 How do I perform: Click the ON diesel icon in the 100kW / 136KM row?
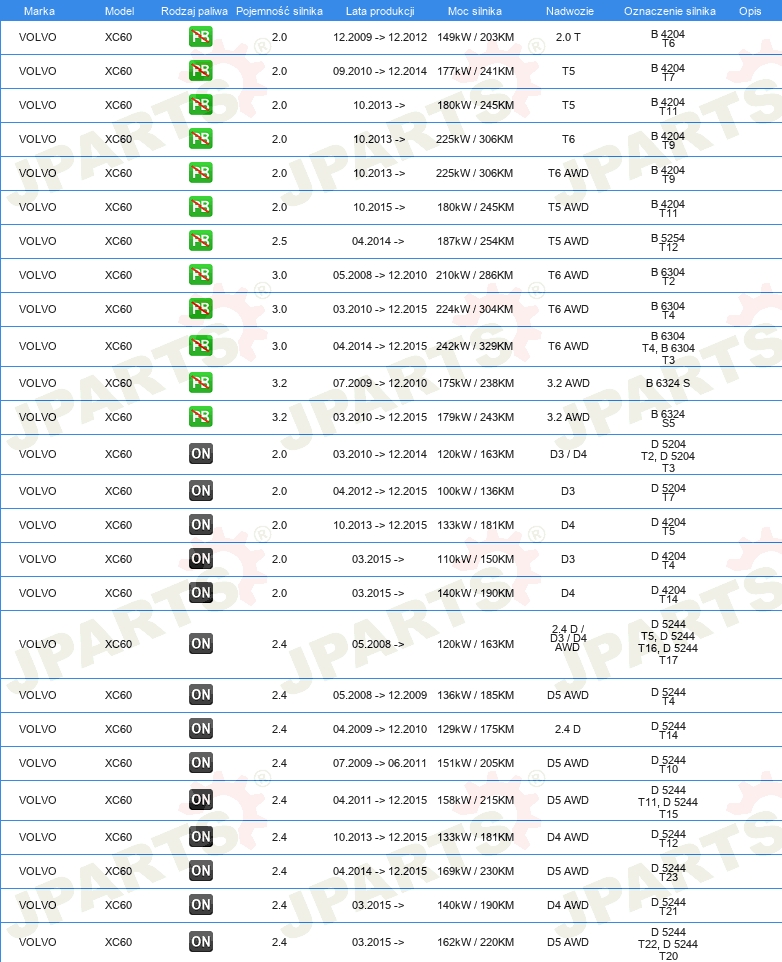point(201,491)
